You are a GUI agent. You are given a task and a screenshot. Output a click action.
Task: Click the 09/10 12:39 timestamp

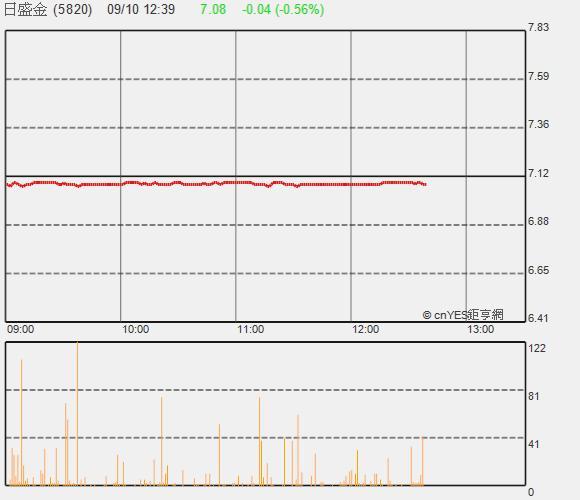pos(141,9)
